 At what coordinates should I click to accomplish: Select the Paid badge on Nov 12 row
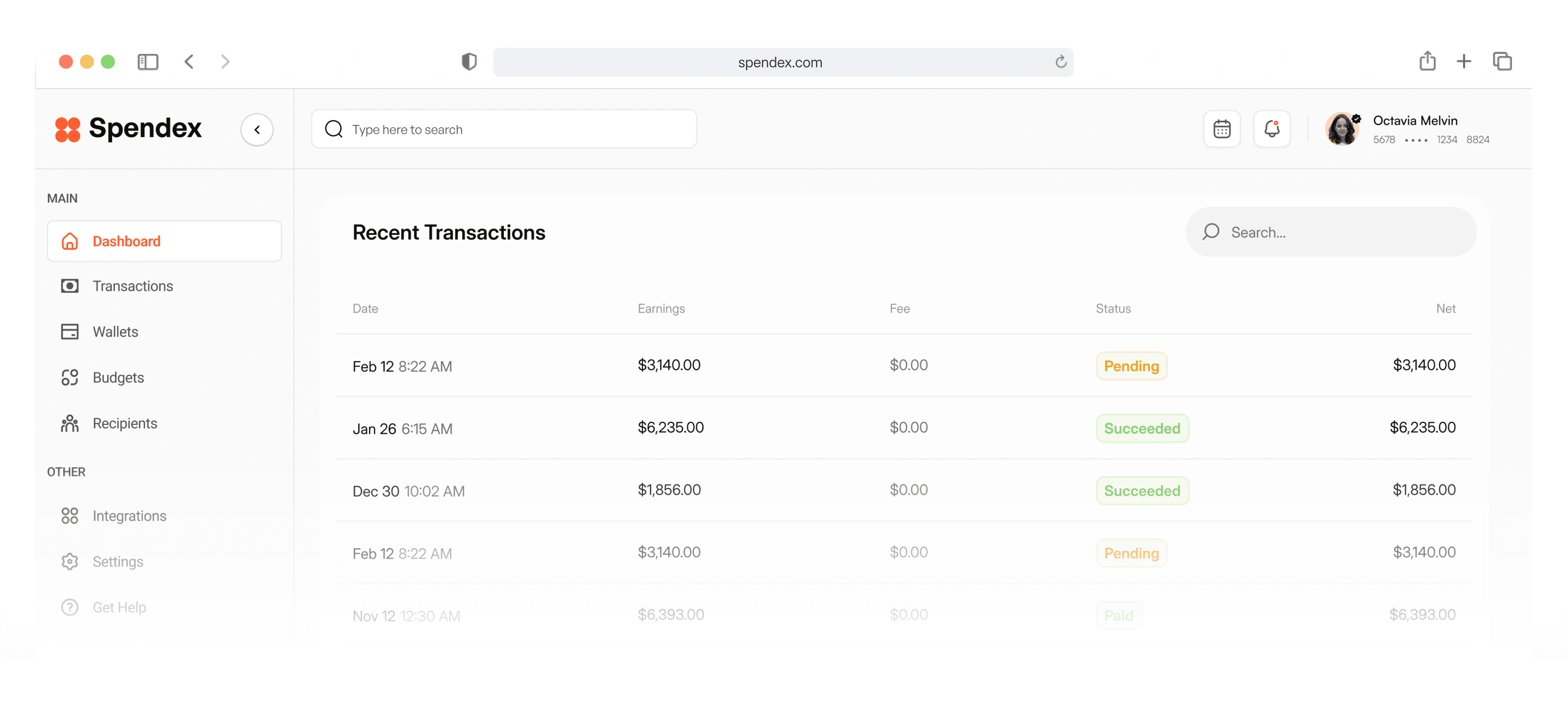[1119, 615]
